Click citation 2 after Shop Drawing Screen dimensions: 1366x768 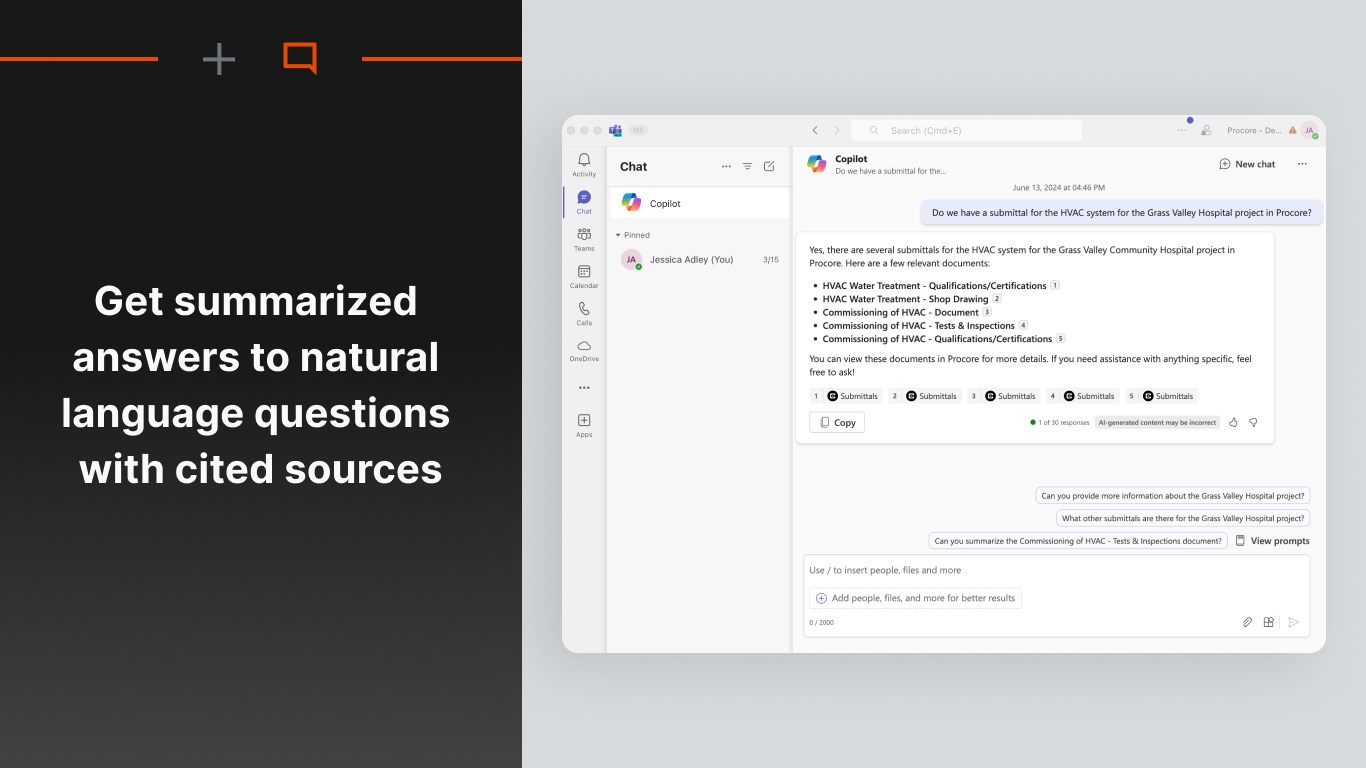(x=997, y=298)
